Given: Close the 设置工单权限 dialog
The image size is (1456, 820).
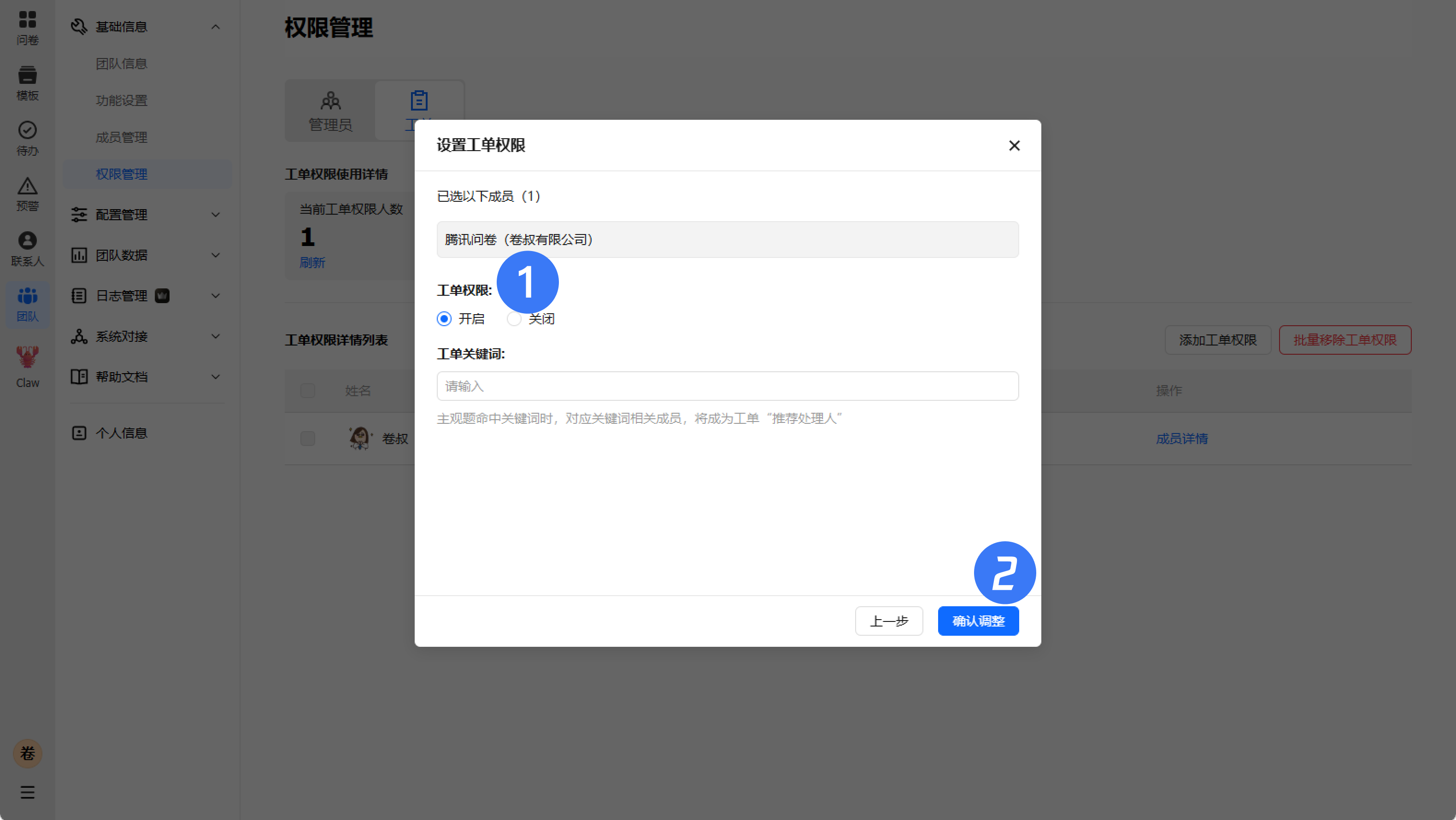Looking at the screenshot, I should pos(1014,146).
